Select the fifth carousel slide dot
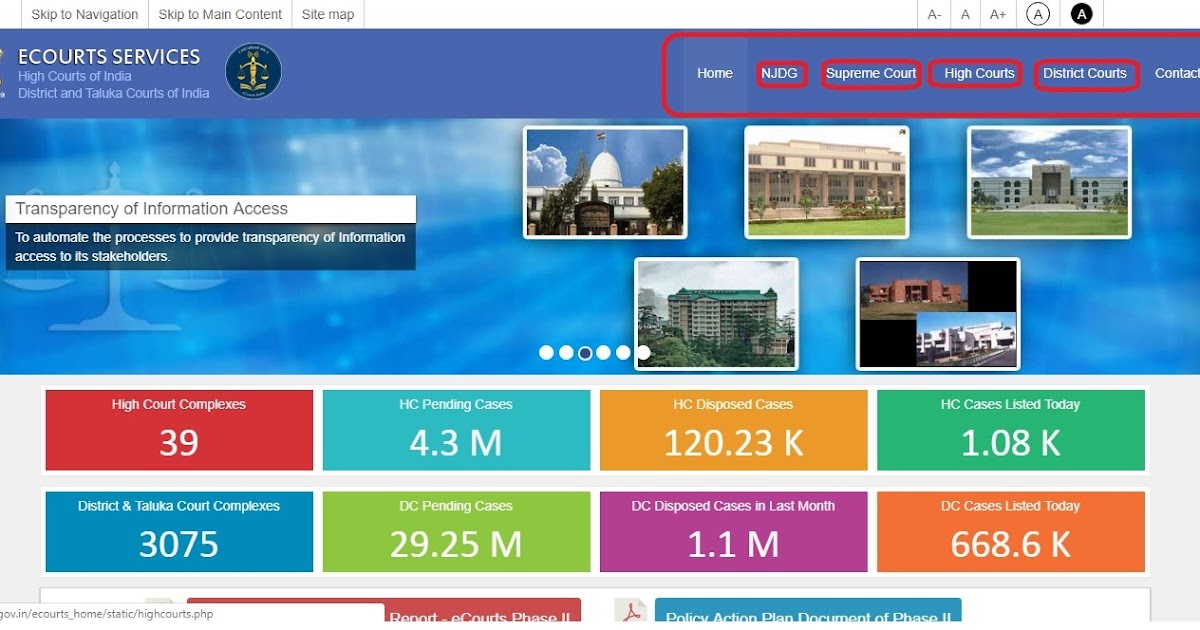 [624, 352]
